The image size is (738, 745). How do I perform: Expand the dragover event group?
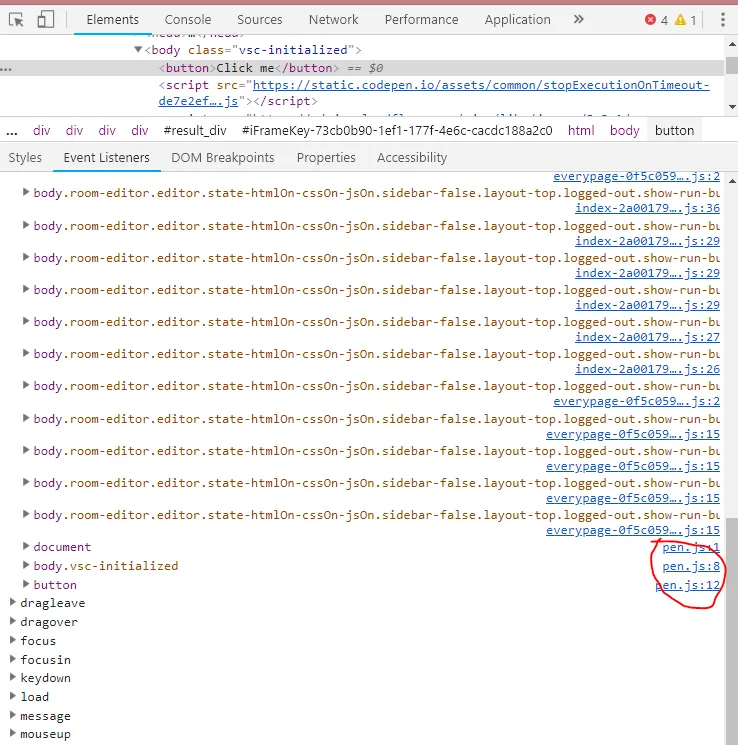coord(13,621)
